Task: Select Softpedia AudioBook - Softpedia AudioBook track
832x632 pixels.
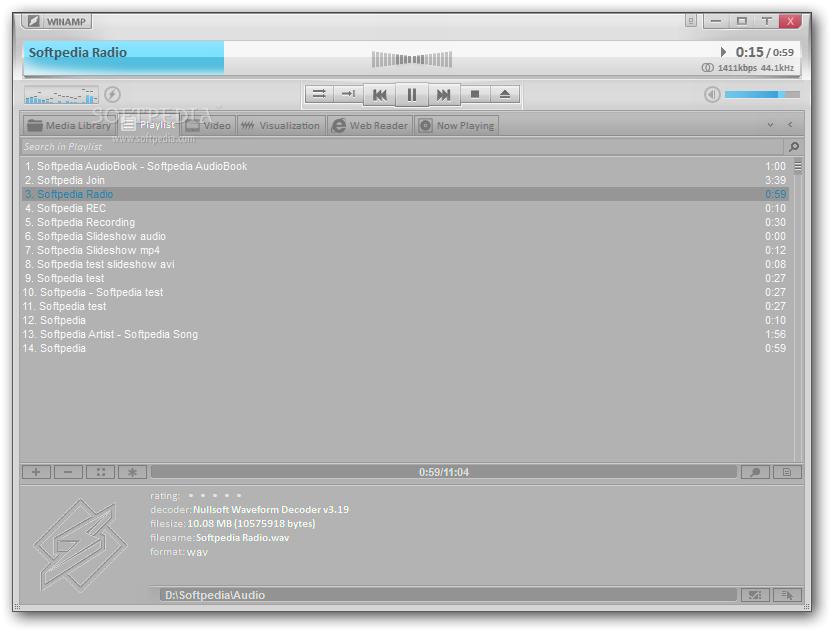Action: point(405,166)
